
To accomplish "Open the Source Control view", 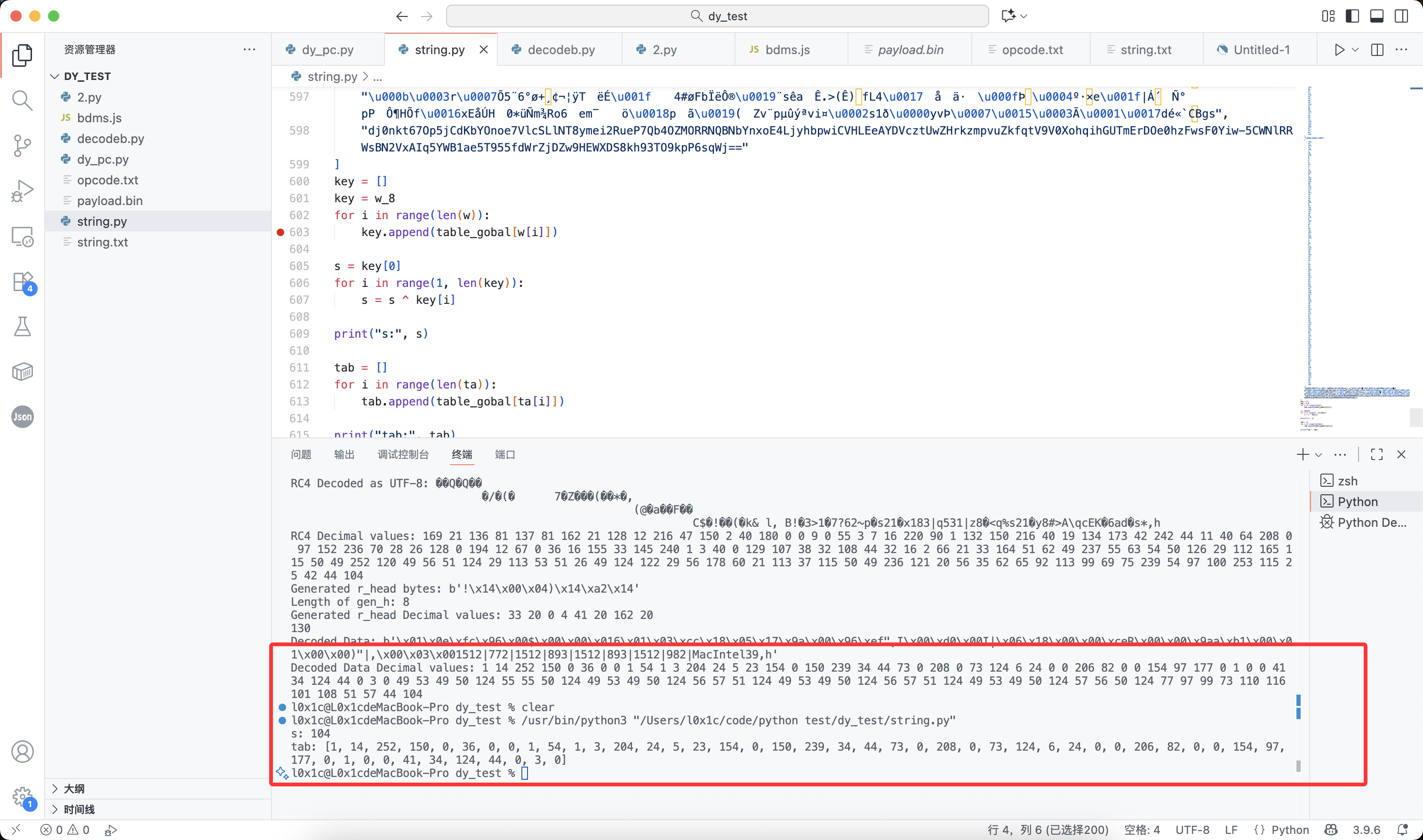I will click(22, 145).
